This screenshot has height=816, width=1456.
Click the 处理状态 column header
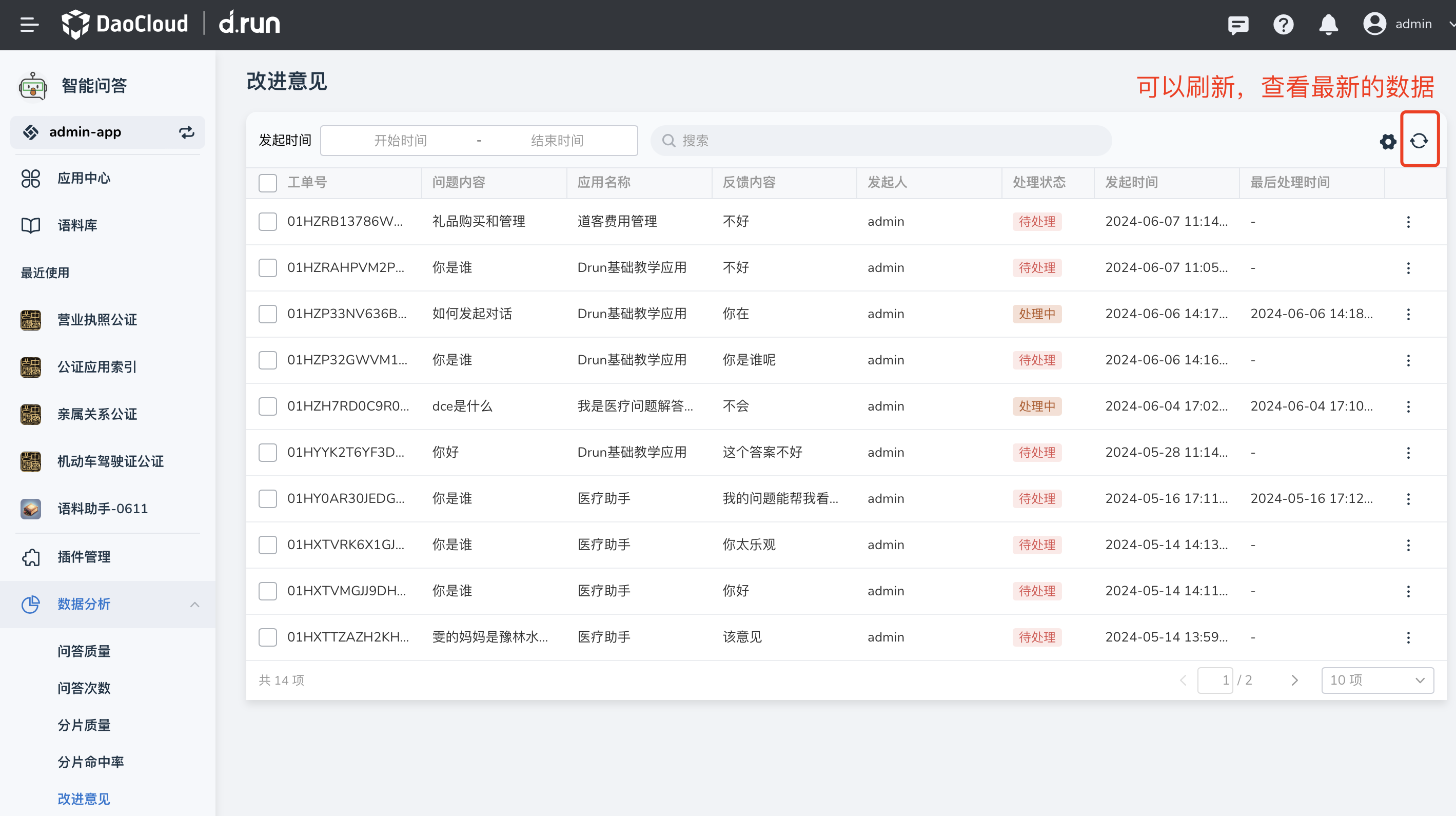coord(1039,183)
